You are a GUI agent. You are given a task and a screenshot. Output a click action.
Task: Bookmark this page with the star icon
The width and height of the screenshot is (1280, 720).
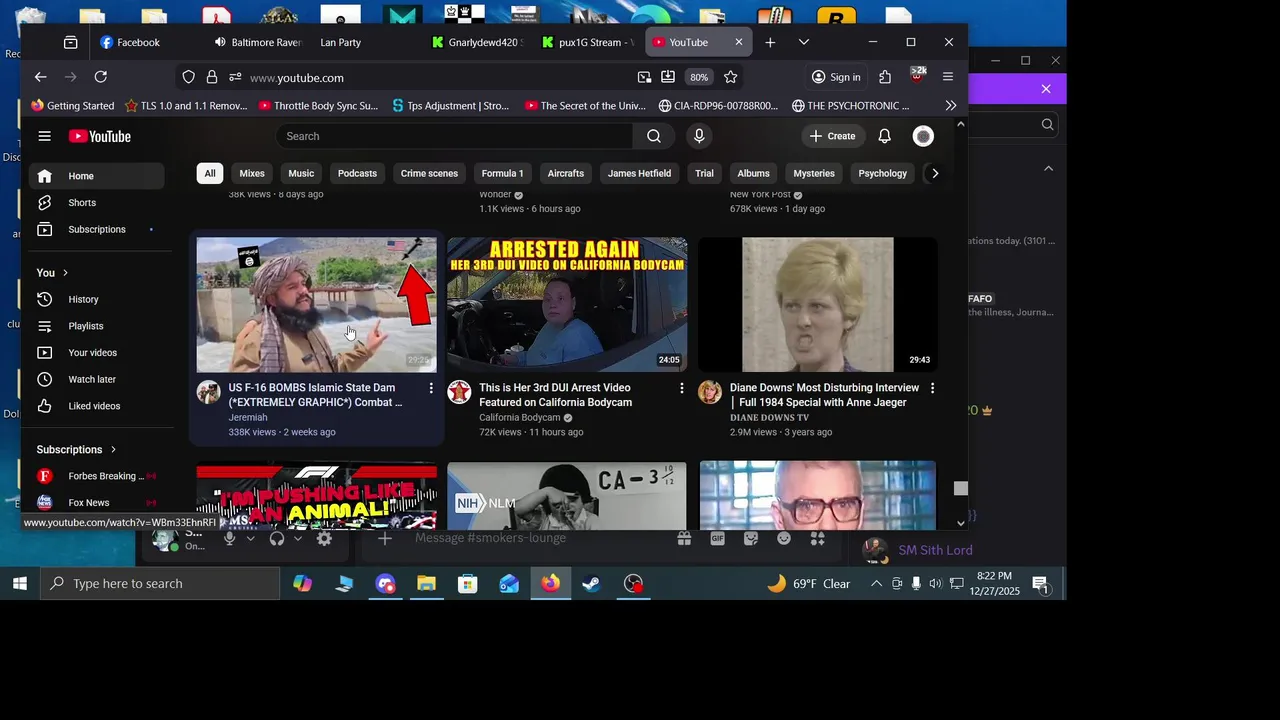coord(731,77)
